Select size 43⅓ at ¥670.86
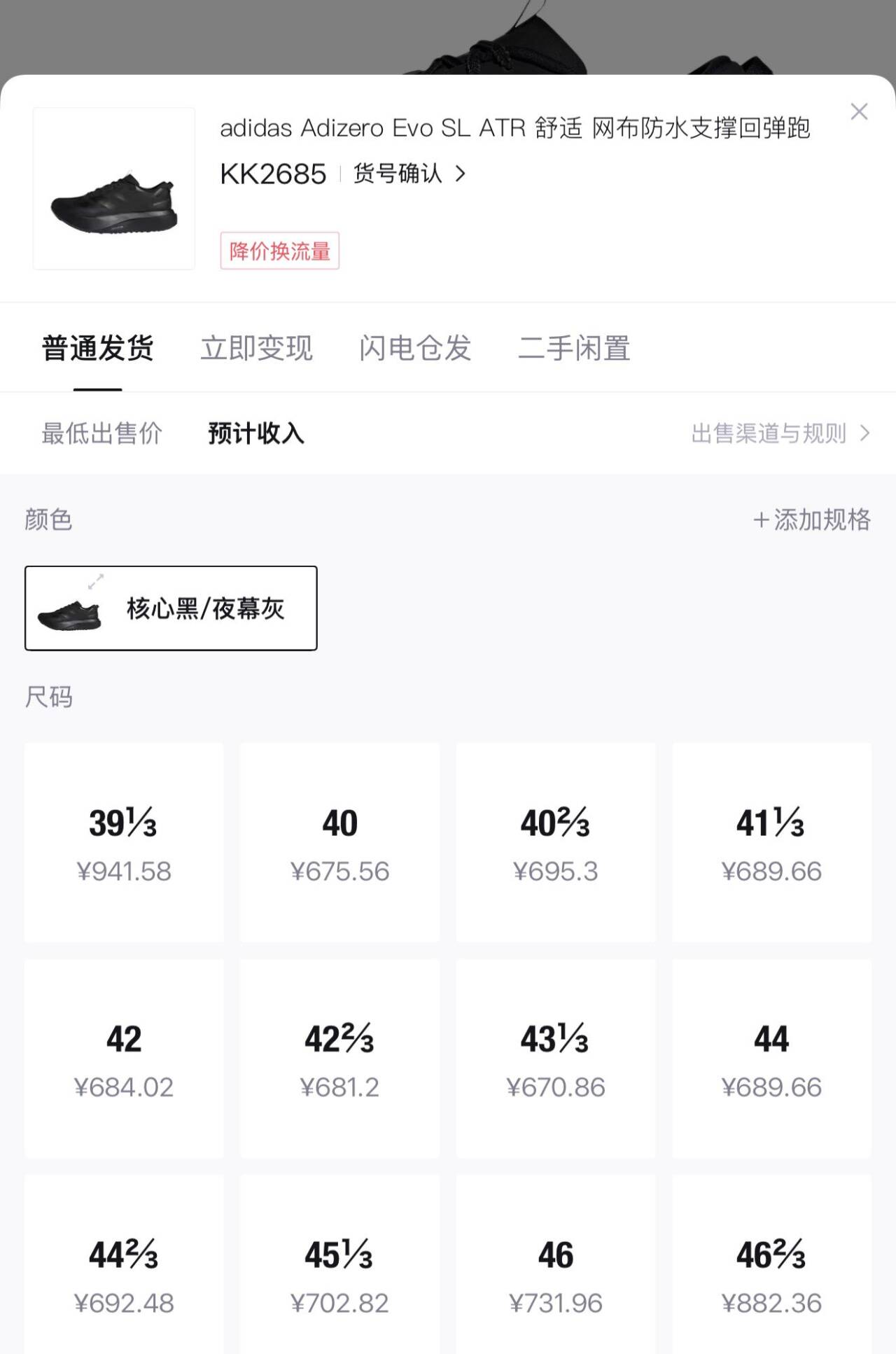896x1354 pixels. (556, 1059)
